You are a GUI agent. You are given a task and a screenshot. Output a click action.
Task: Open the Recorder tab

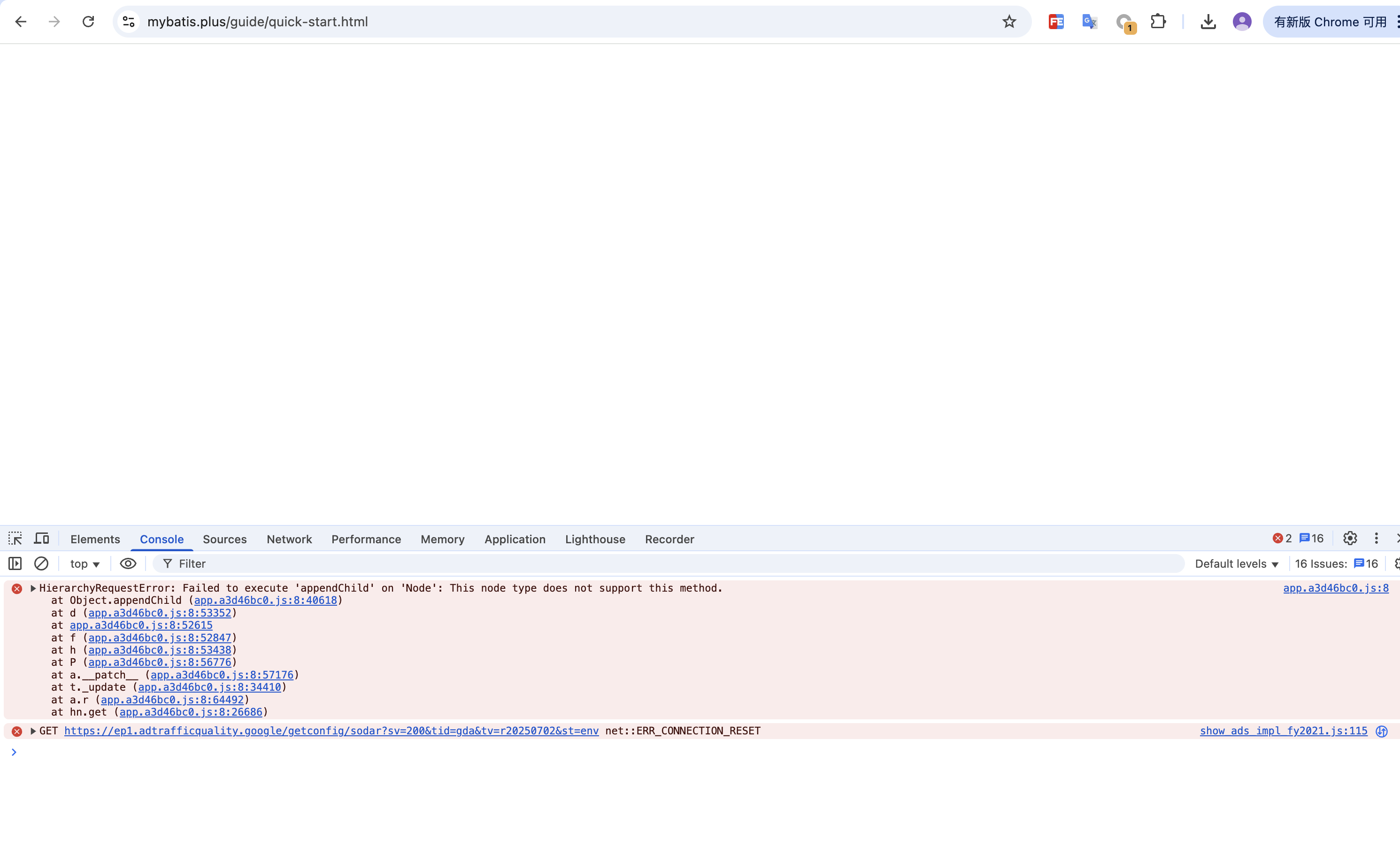pos(669,539)
